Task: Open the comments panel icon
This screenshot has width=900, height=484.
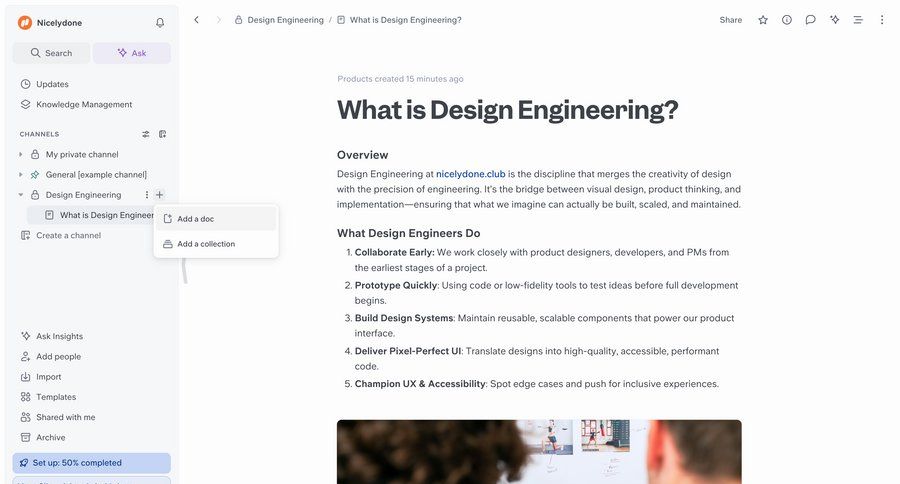Action: tap(810, 20)
